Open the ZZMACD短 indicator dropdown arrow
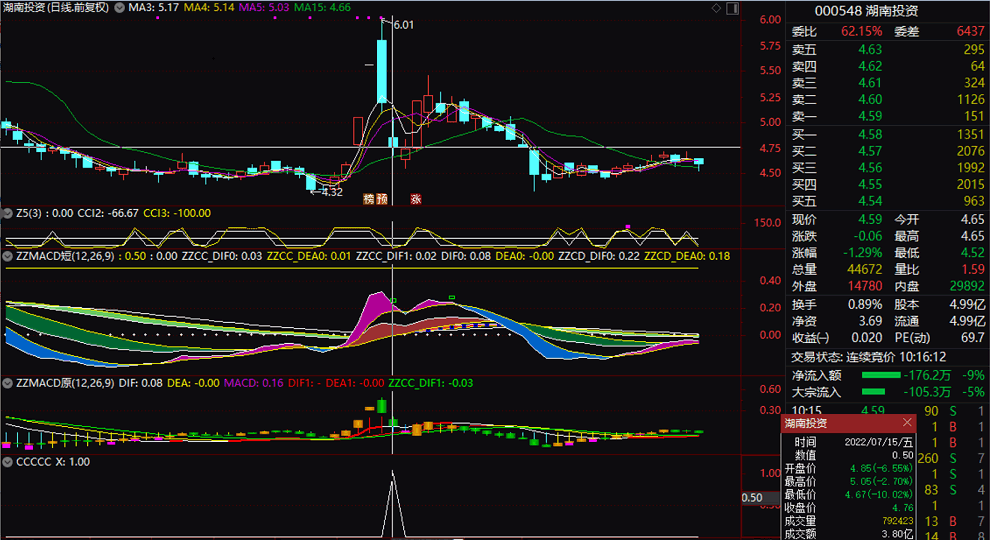Screen dimensions: 990x540 click(x=8, y=256)
